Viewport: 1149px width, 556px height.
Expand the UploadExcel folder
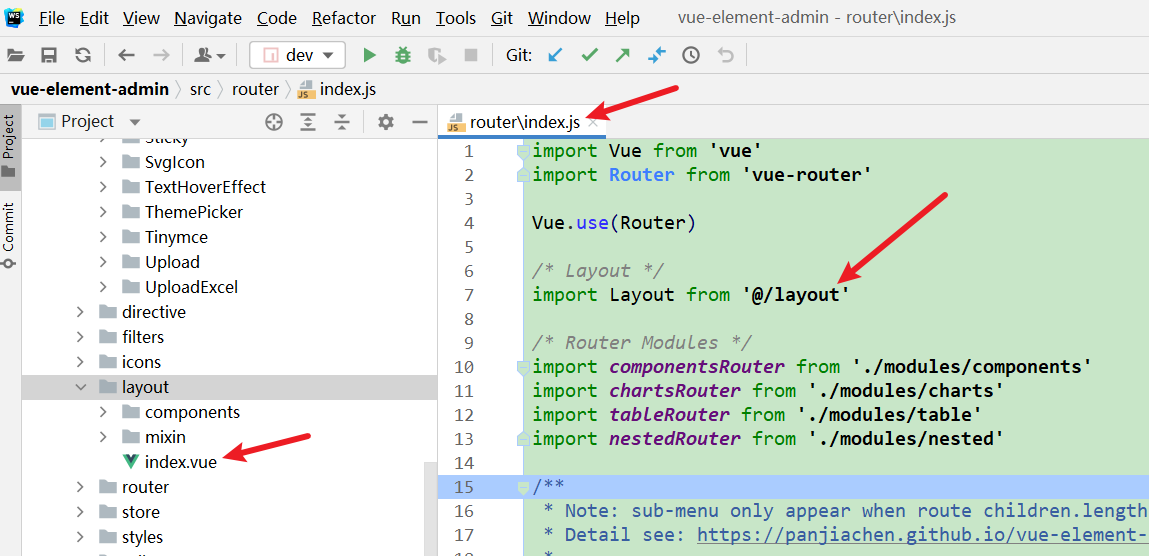(104, 287)
